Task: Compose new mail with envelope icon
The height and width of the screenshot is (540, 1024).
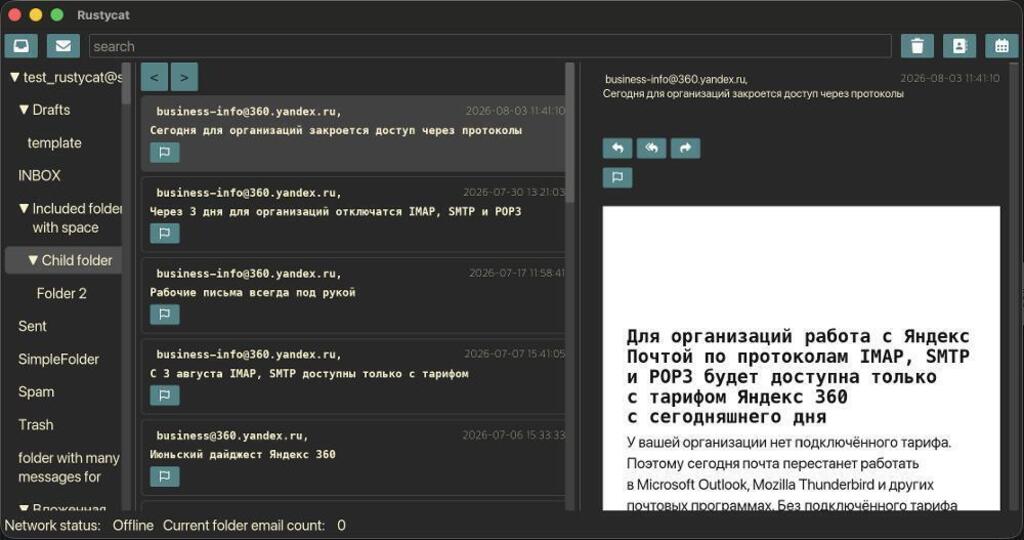Action: (63, 46)
